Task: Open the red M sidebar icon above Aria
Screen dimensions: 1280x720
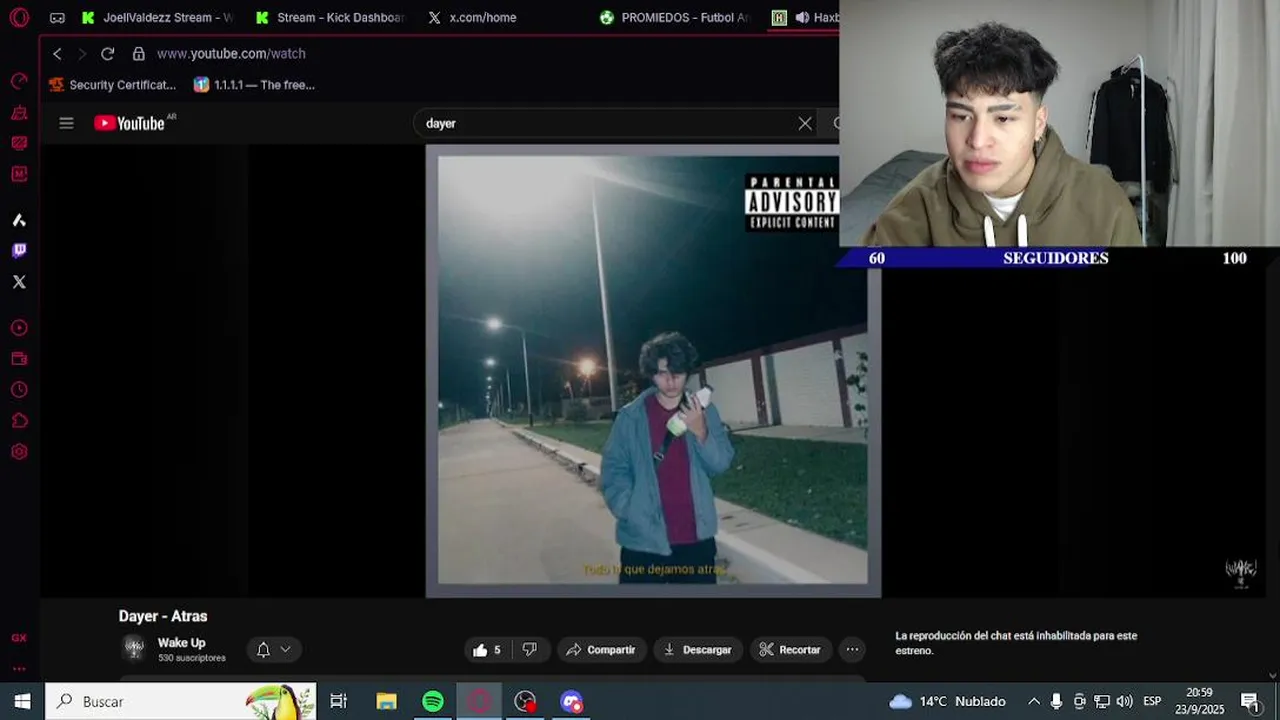Action: 19,174
